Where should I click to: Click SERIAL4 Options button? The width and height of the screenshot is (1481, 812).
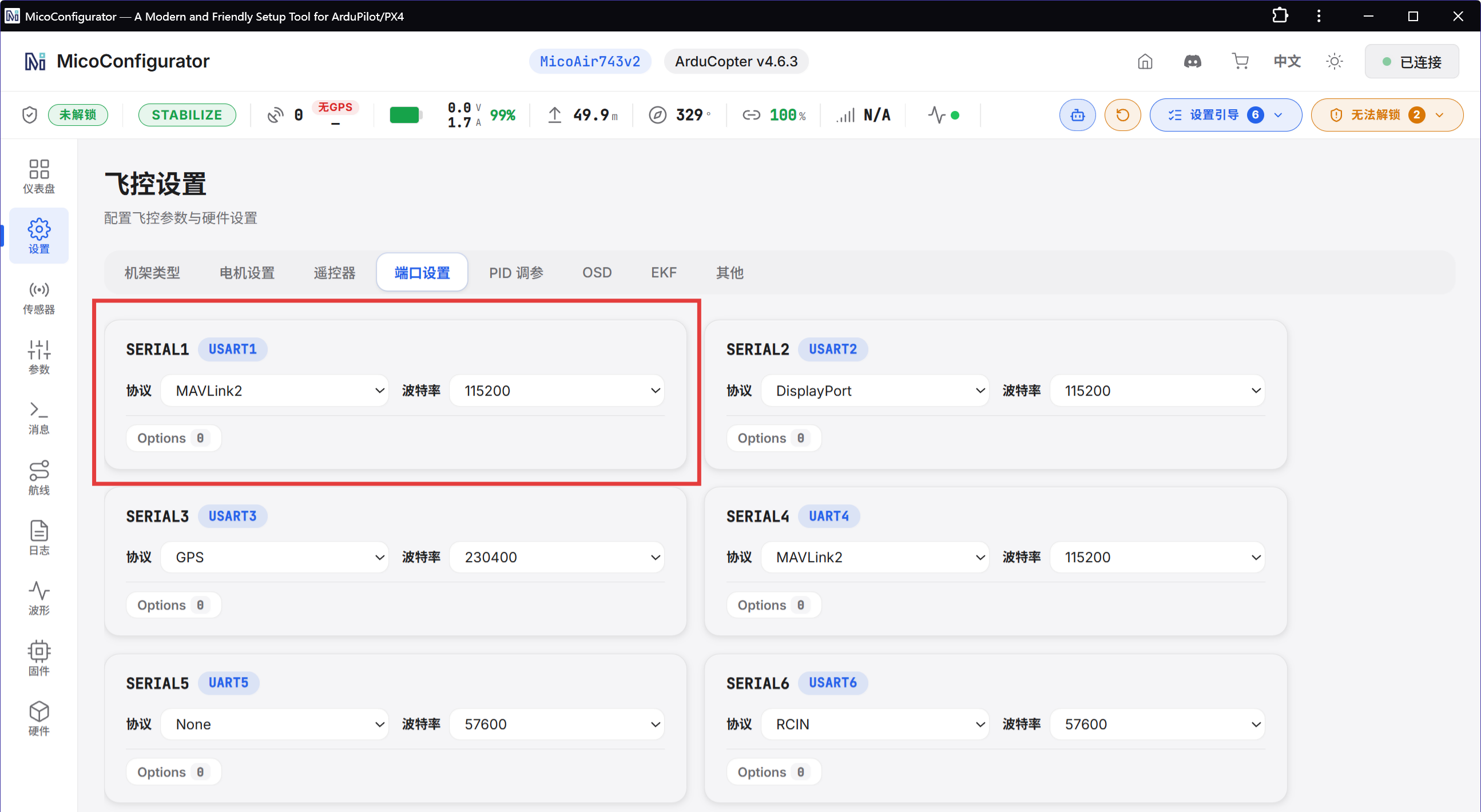click(773, 605)
